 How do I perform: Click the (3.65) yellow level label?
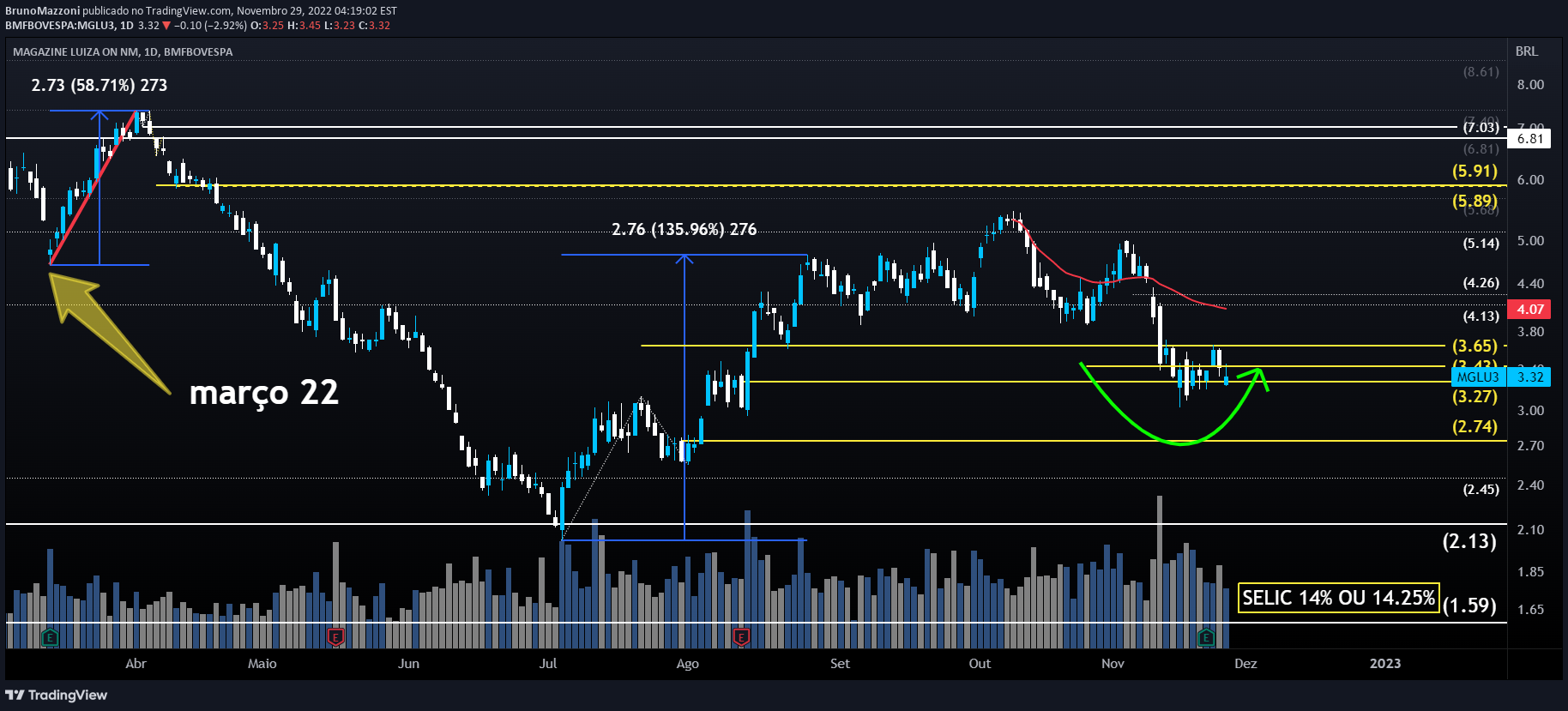(1475, 346)
